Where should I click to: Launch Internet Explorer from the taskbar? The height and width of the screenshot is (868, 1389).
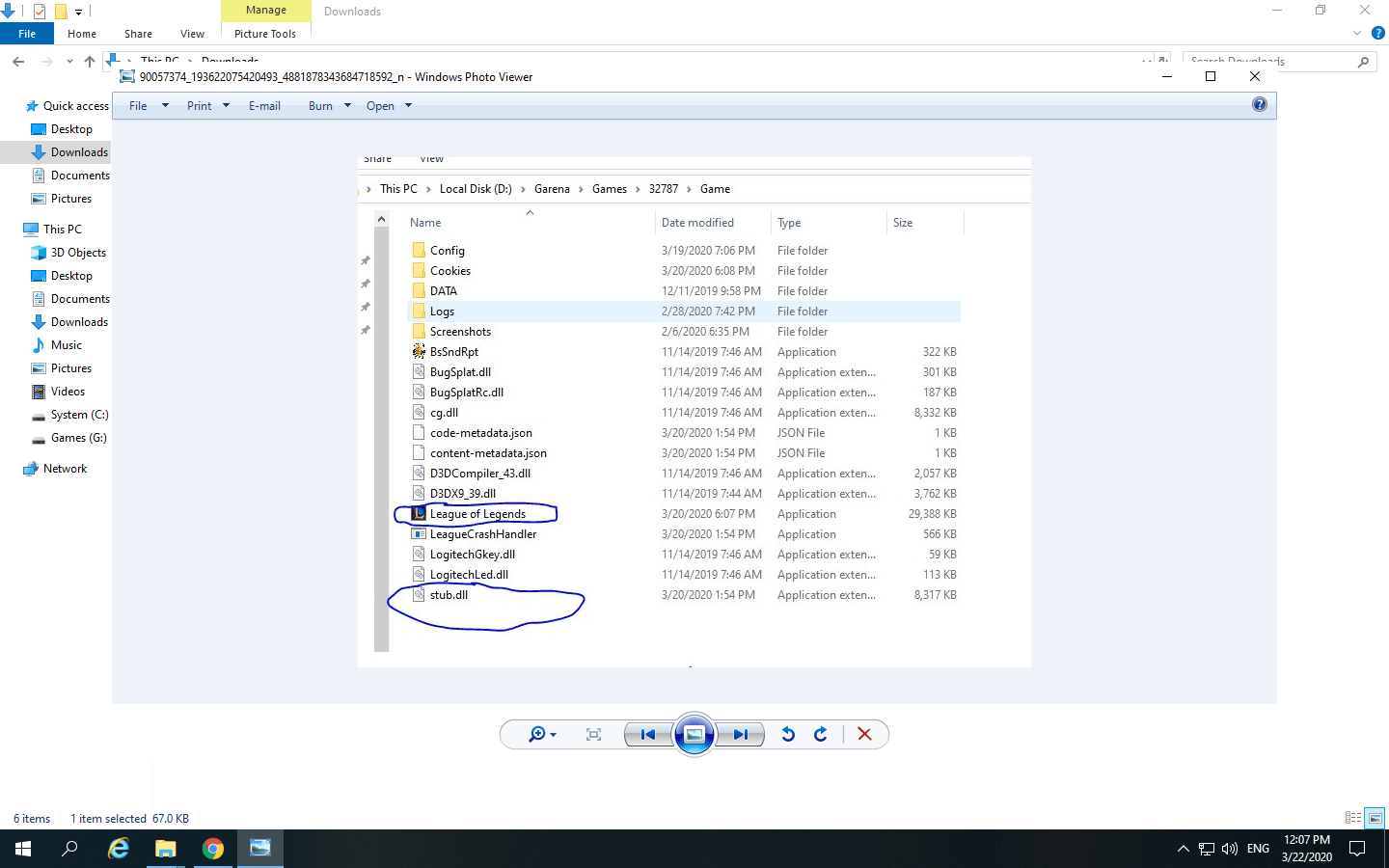pos(119,849)
